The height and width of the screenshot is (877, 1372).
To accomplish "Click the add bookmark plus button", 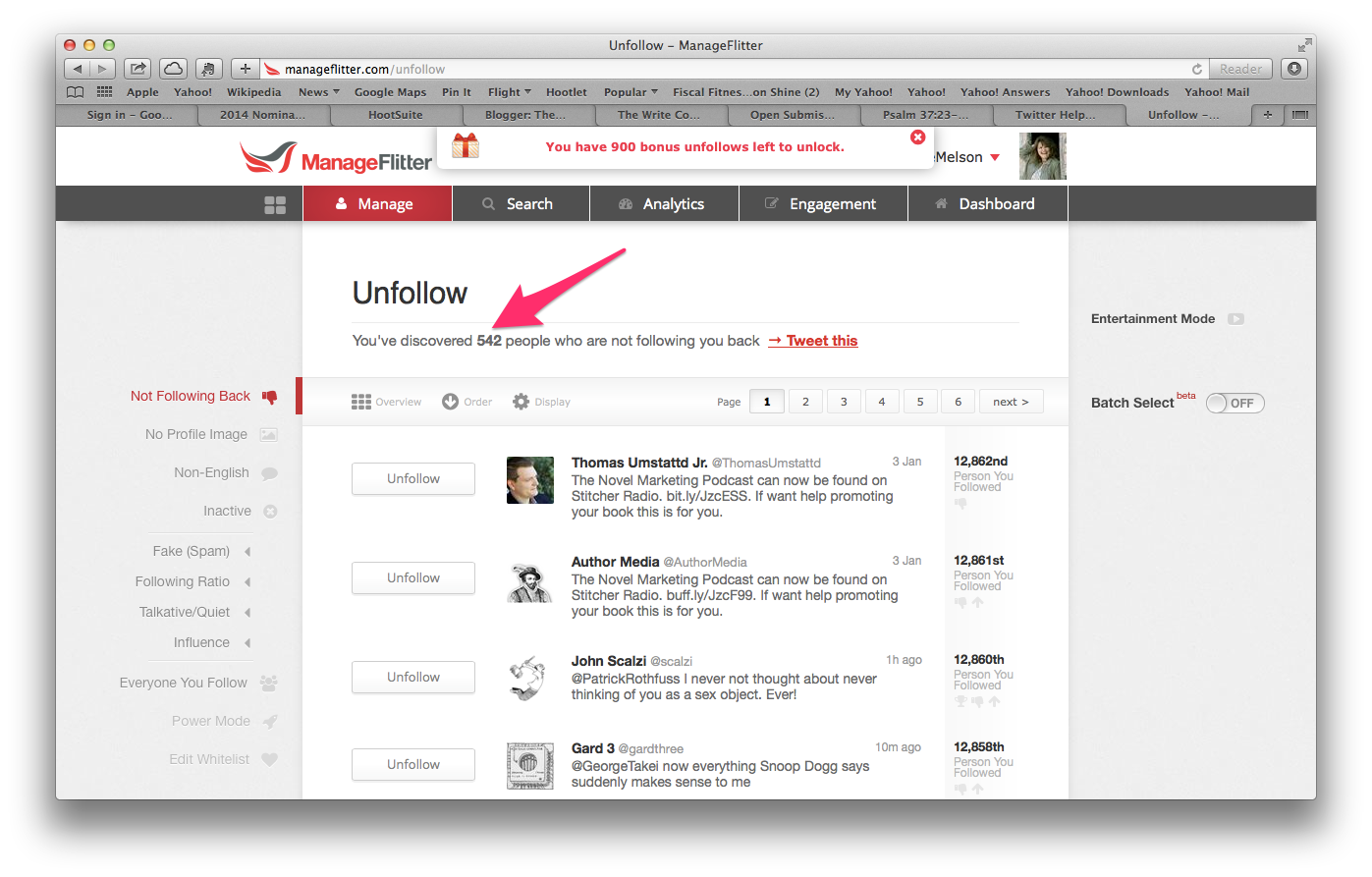I will [246, 69].
